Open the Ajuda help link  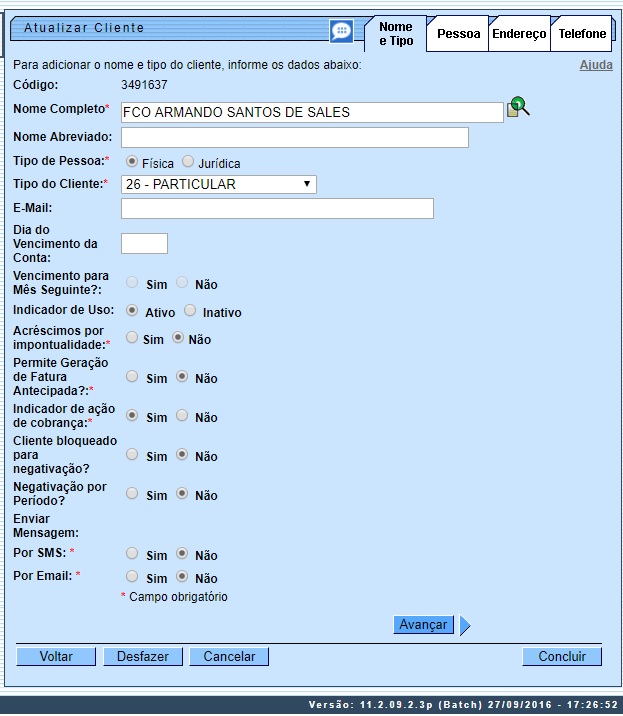tap(596, 65)
